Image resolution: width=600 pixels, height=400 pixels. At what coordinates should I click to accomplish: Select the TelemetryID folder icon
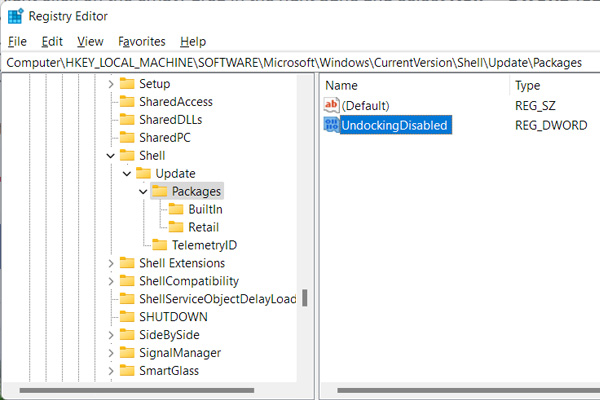click(x=160, y=245)
